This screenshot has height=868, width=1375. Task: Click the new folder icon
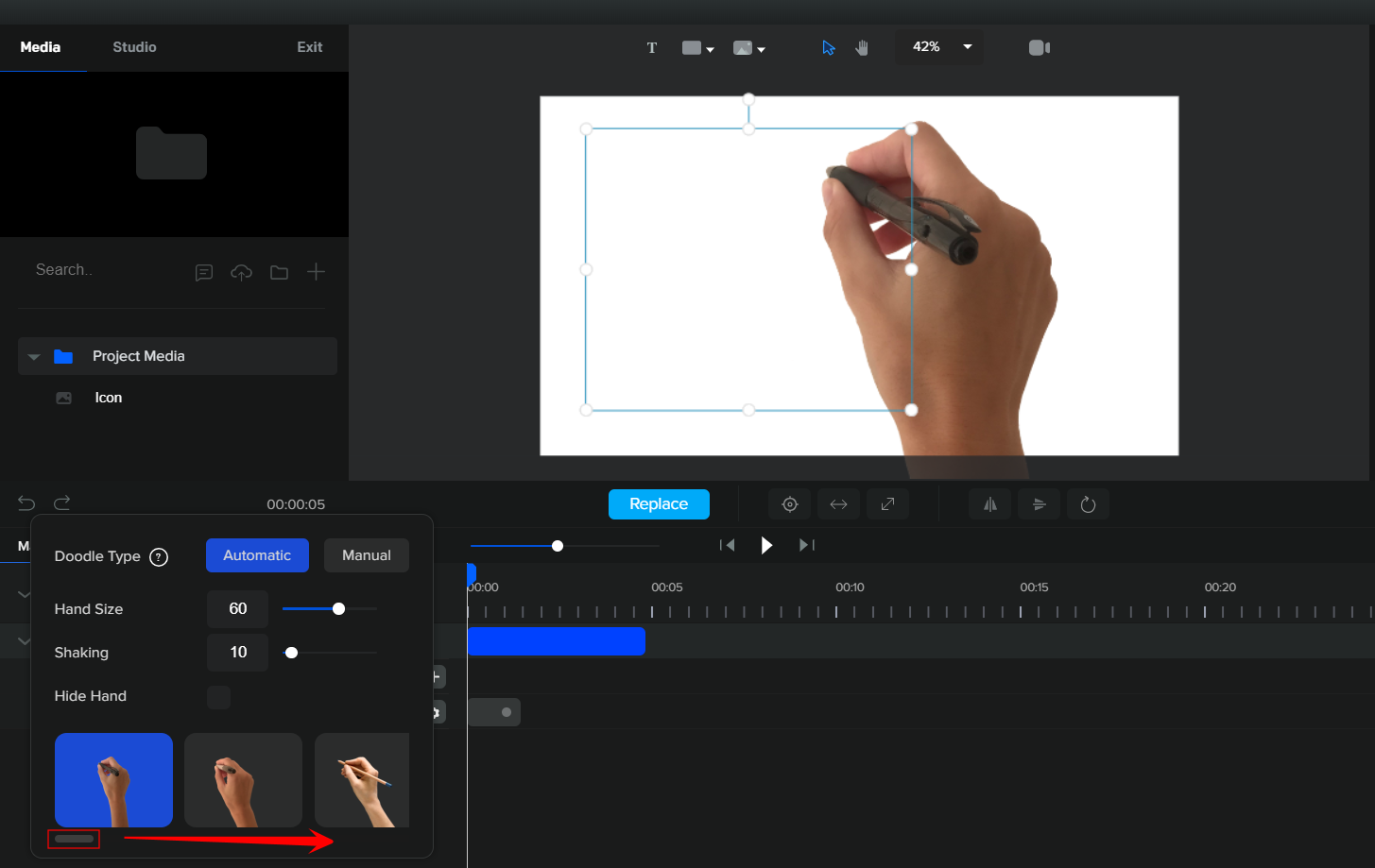[x=279, y=273]
